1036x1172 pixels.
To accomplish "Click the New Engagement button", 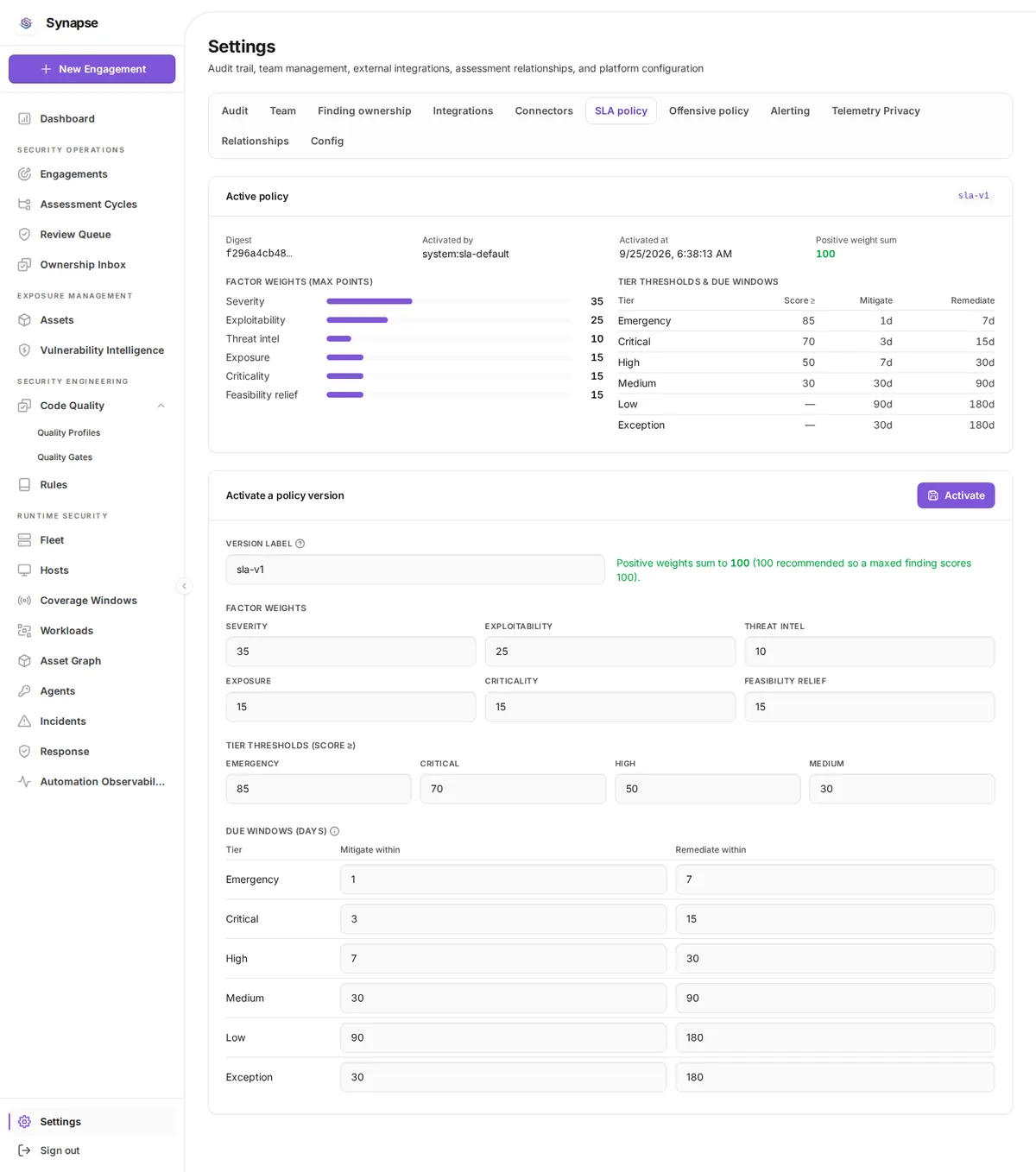I will tap(92, 69).
